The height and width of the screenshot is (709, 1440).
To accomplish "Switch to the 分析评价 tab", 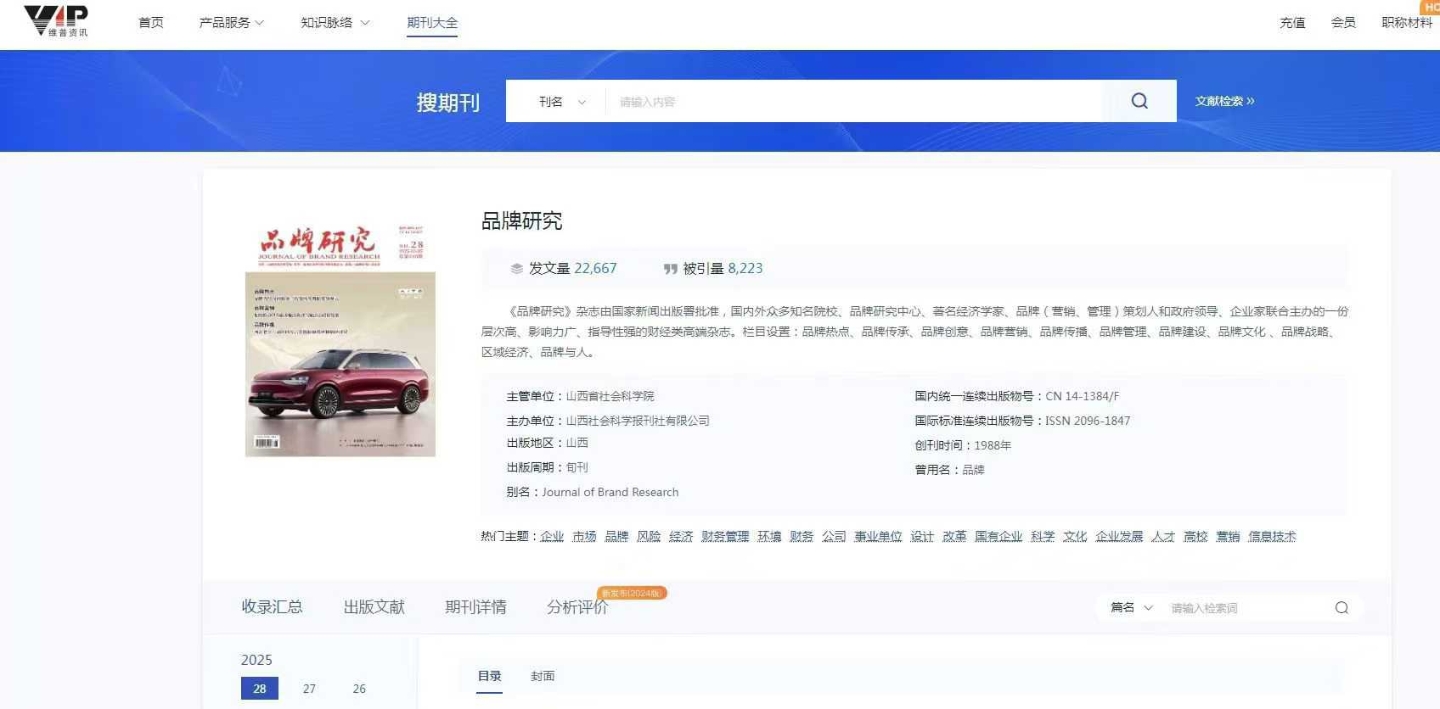I will coord(577,607).
